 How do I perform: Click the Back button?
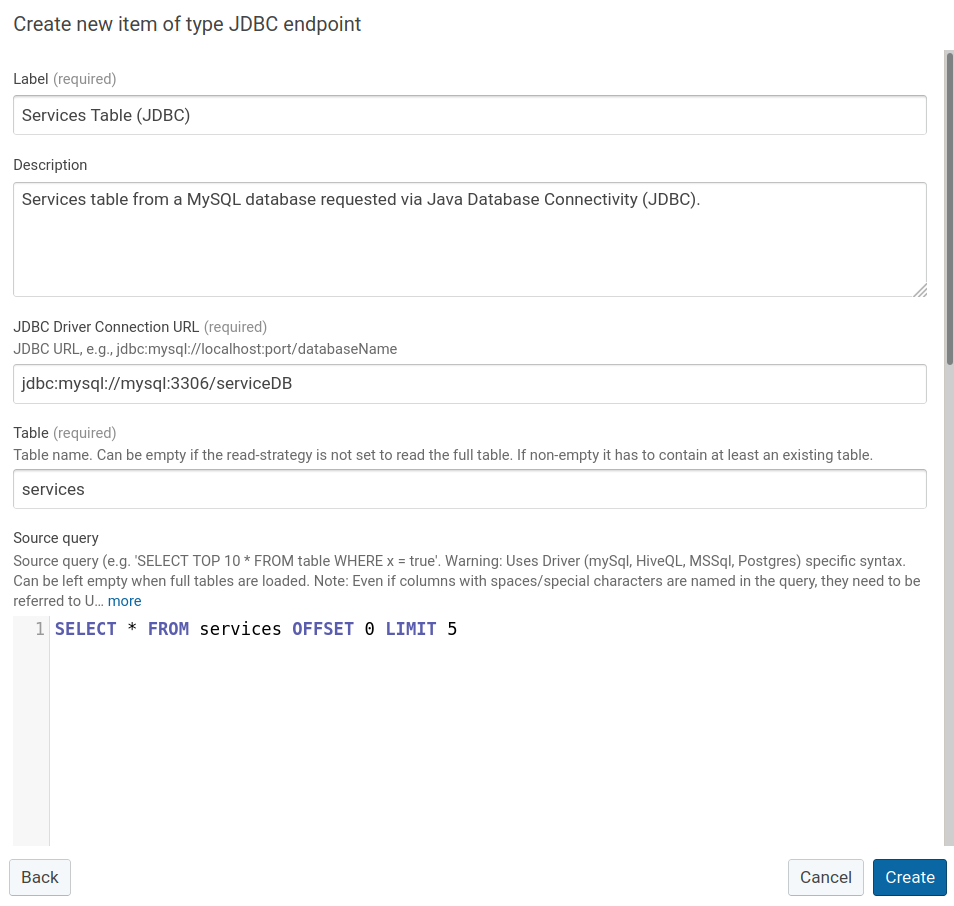pos(39,877)
